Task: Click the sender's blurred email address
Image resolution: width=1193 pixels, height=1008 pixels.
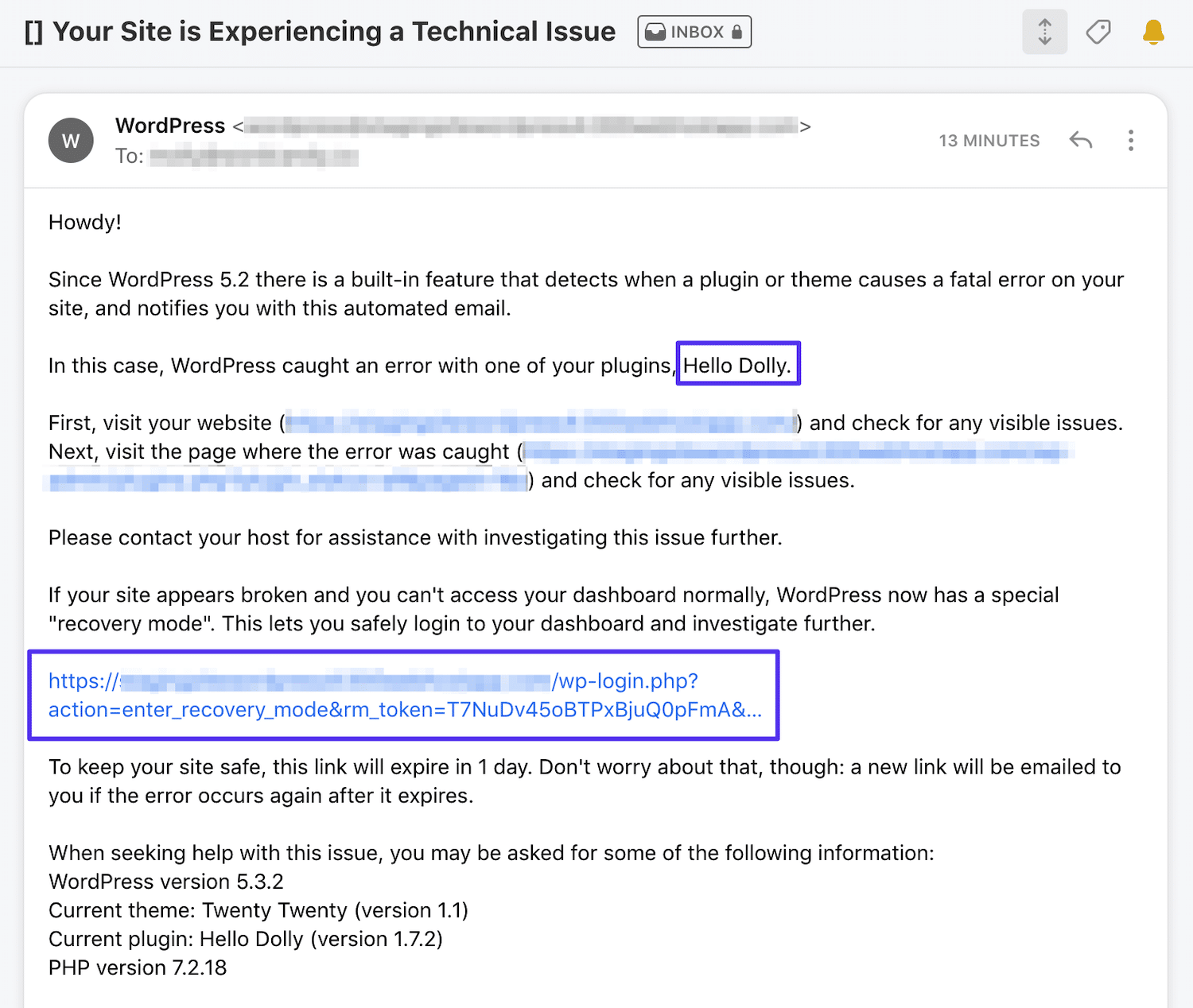Action: [x=521, y=126]
